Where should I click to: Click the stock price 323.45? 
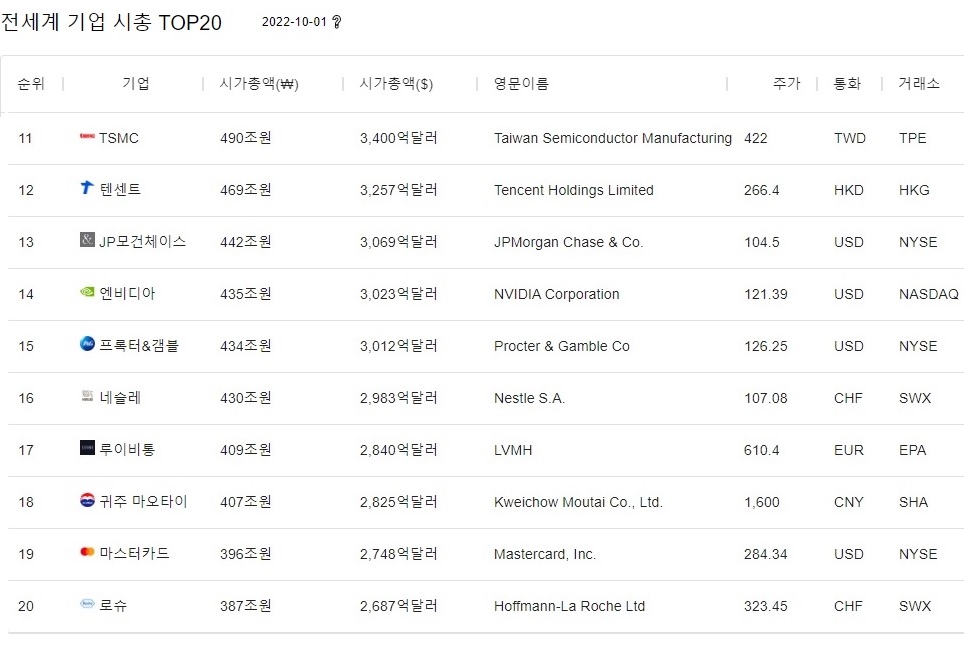click(765, 606)
